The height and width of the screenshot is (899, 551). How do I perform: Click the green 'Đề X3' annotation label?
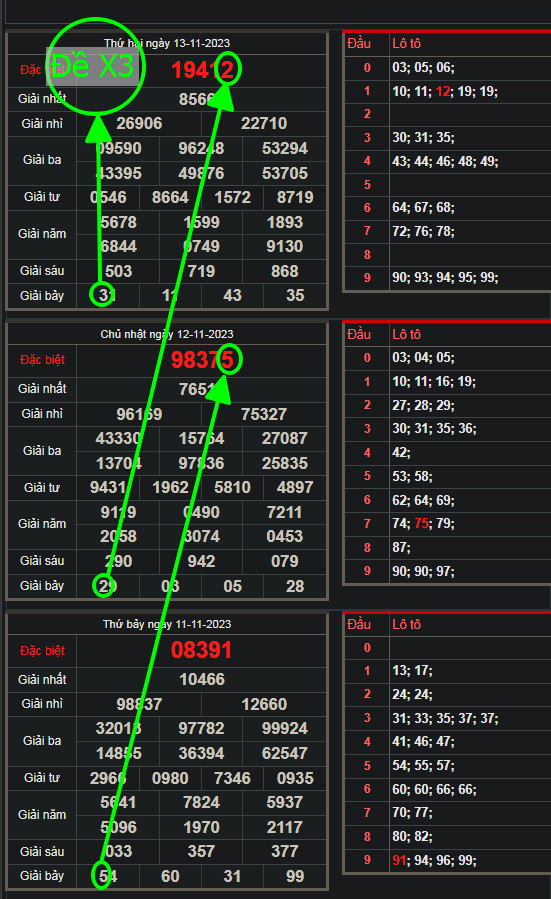tap(93, 67)
